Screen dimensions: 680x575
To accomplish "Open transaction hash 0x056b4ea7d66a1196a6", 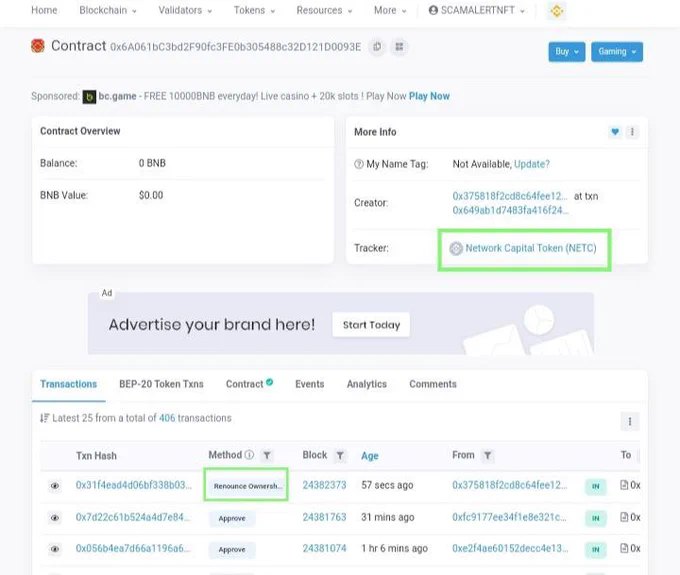I will [x=133, y=548].
